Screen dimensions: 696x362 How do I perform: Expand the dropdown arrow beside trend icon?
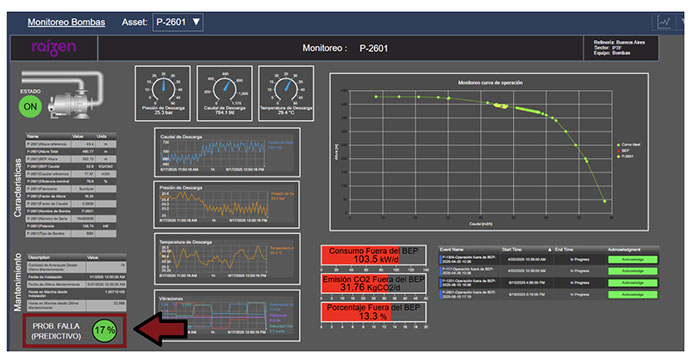pyautogui.click(x=682, y=21)
